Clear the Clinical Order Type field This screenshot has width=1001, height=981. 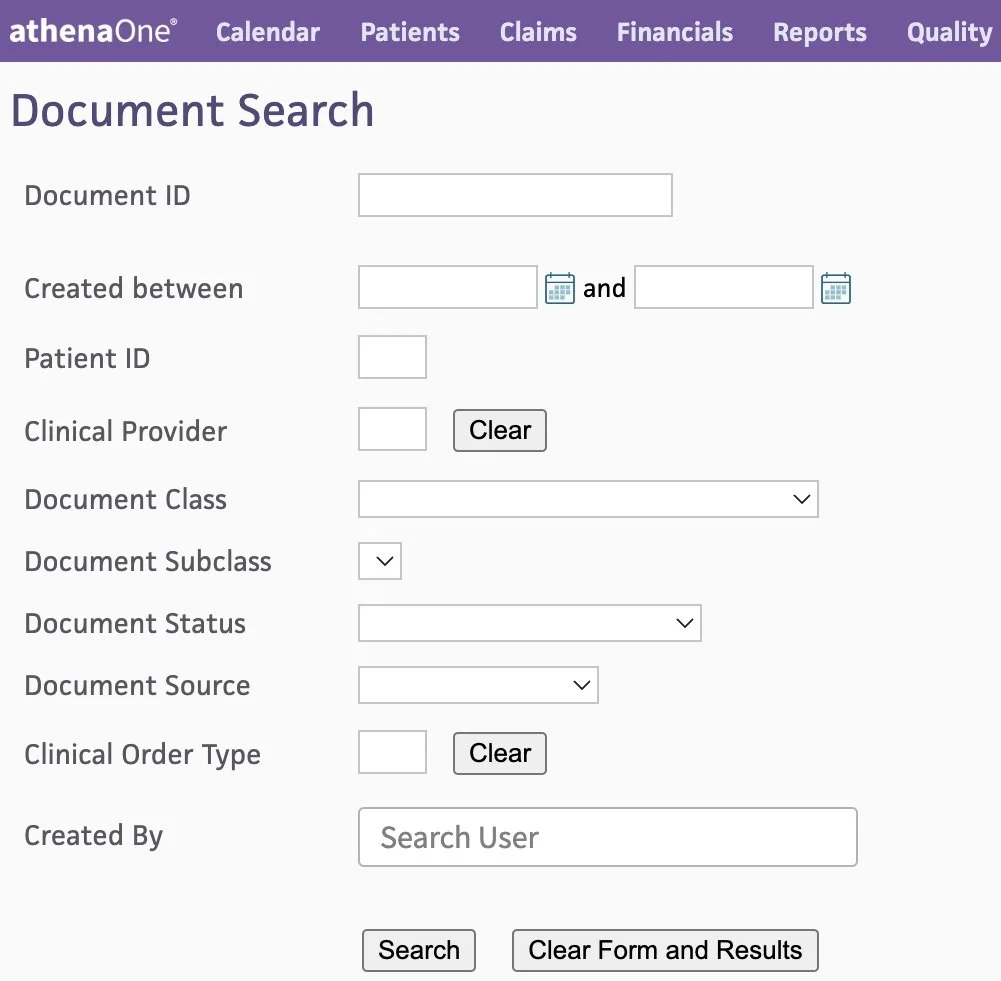pyautogui.click(x=499, y=753)
